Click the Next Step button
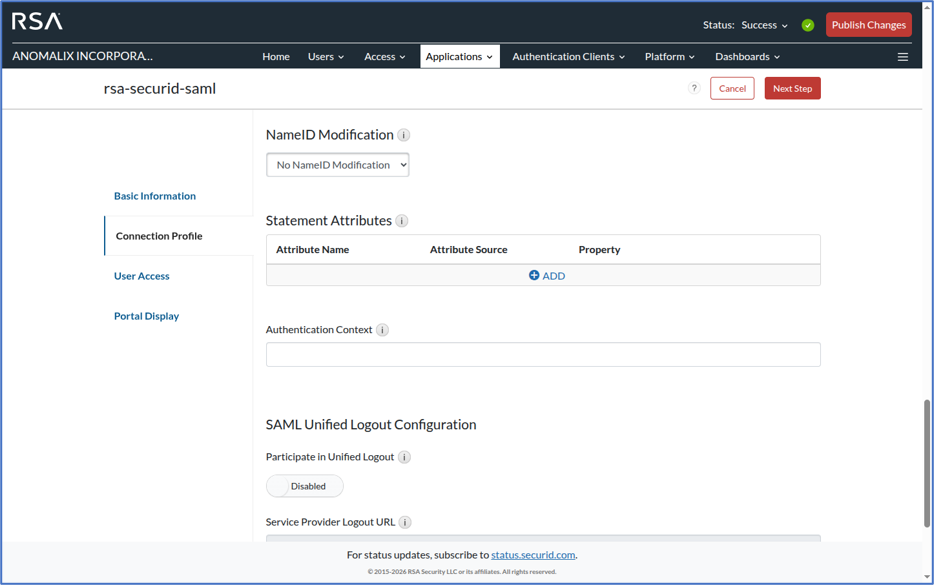 click(x=792, y=88)
